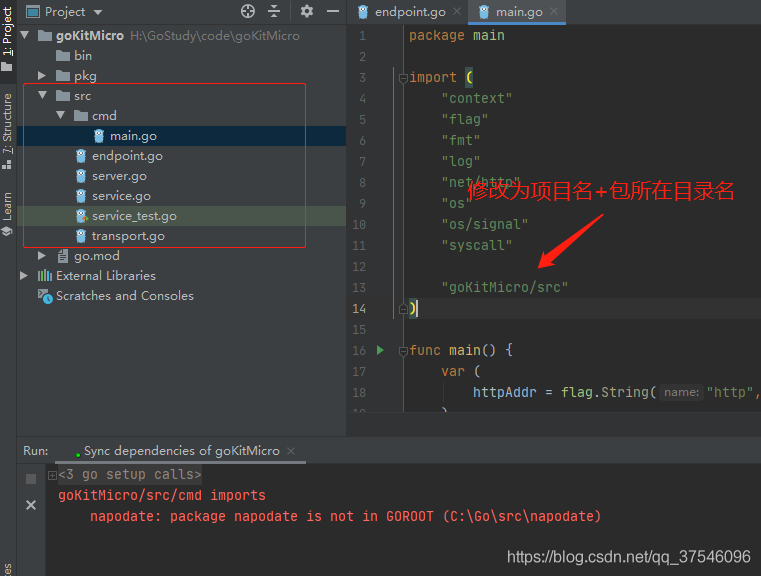Toggle the 1: Project side tool window

point(8,32)
